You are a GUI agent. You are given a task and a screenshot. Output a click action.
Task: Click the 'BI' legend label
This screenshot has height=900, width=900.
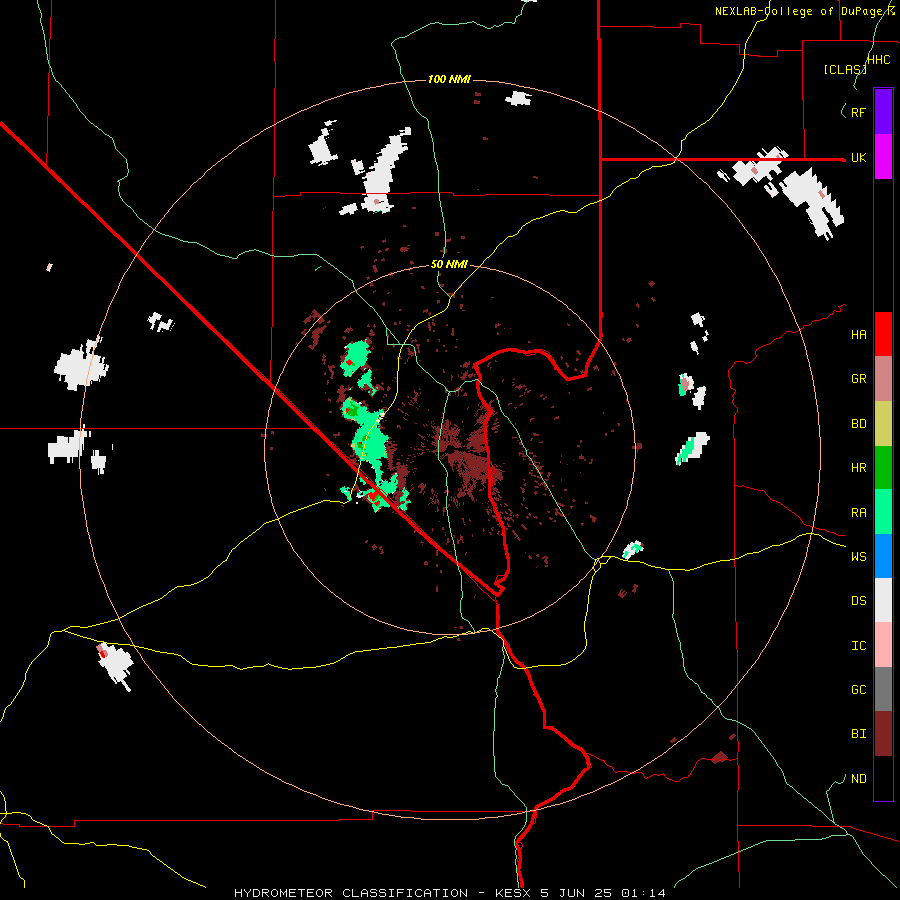coord(858,734)
